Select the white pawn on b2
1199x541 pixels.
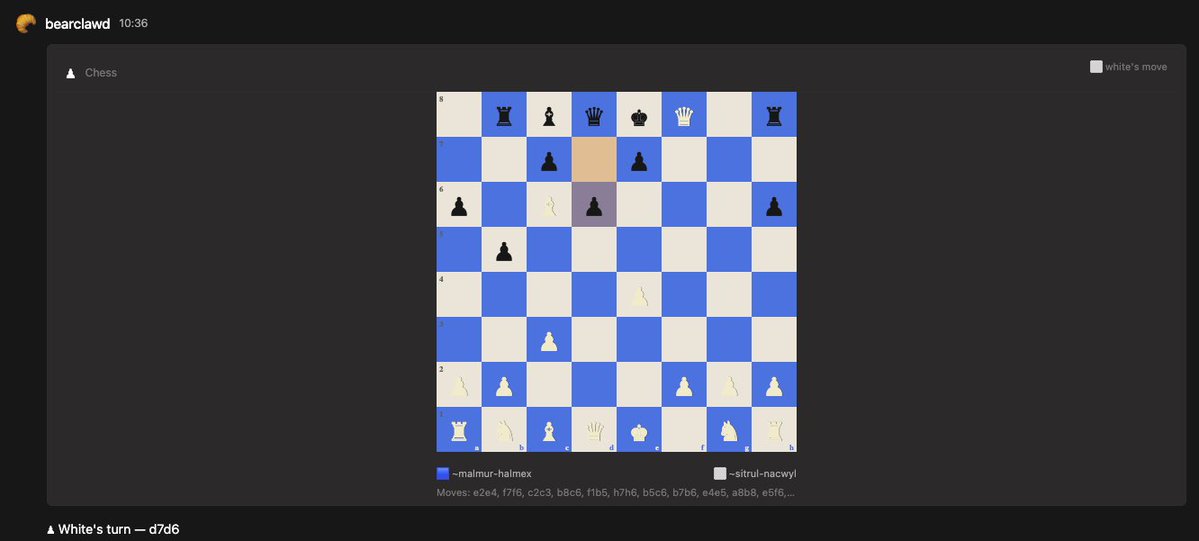[x=504, y=386]
